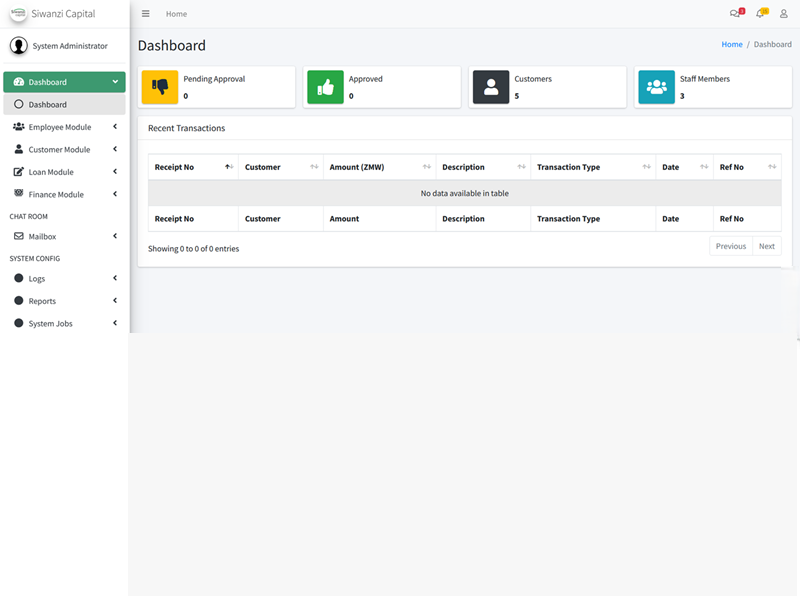The image size is (800, 599).
Task: Click the Customers card person icon
Action: click(x=489, y=86)
